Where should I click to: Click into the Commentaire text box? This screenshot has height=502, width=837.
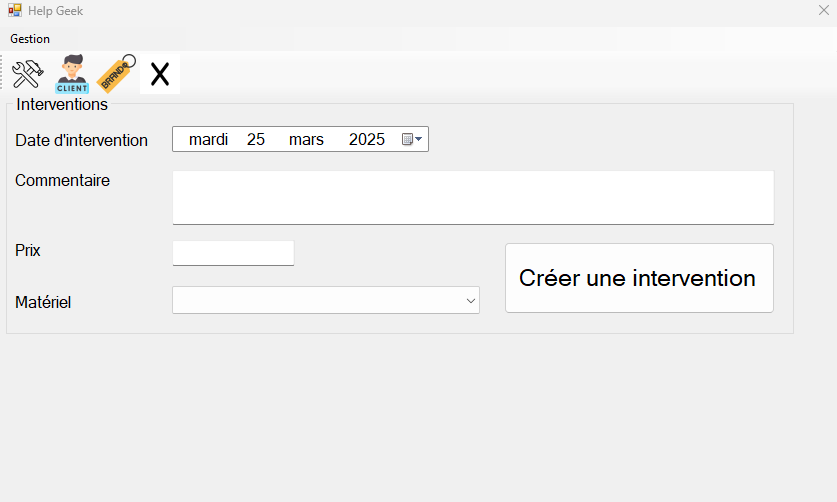pyautogui.click(x=473, y=198)
